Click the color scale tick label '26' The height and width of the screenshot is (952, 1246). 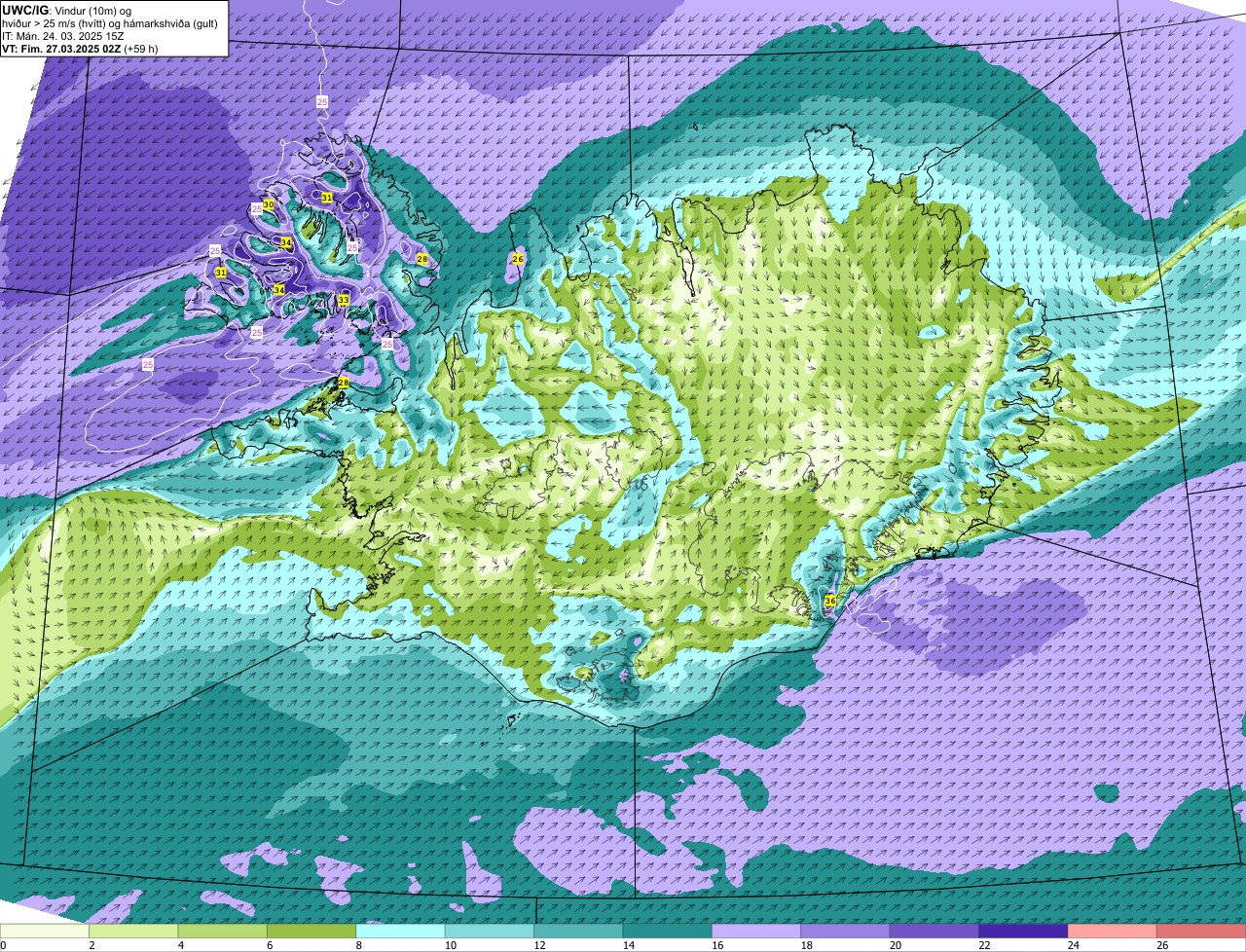pos(1161,945)
